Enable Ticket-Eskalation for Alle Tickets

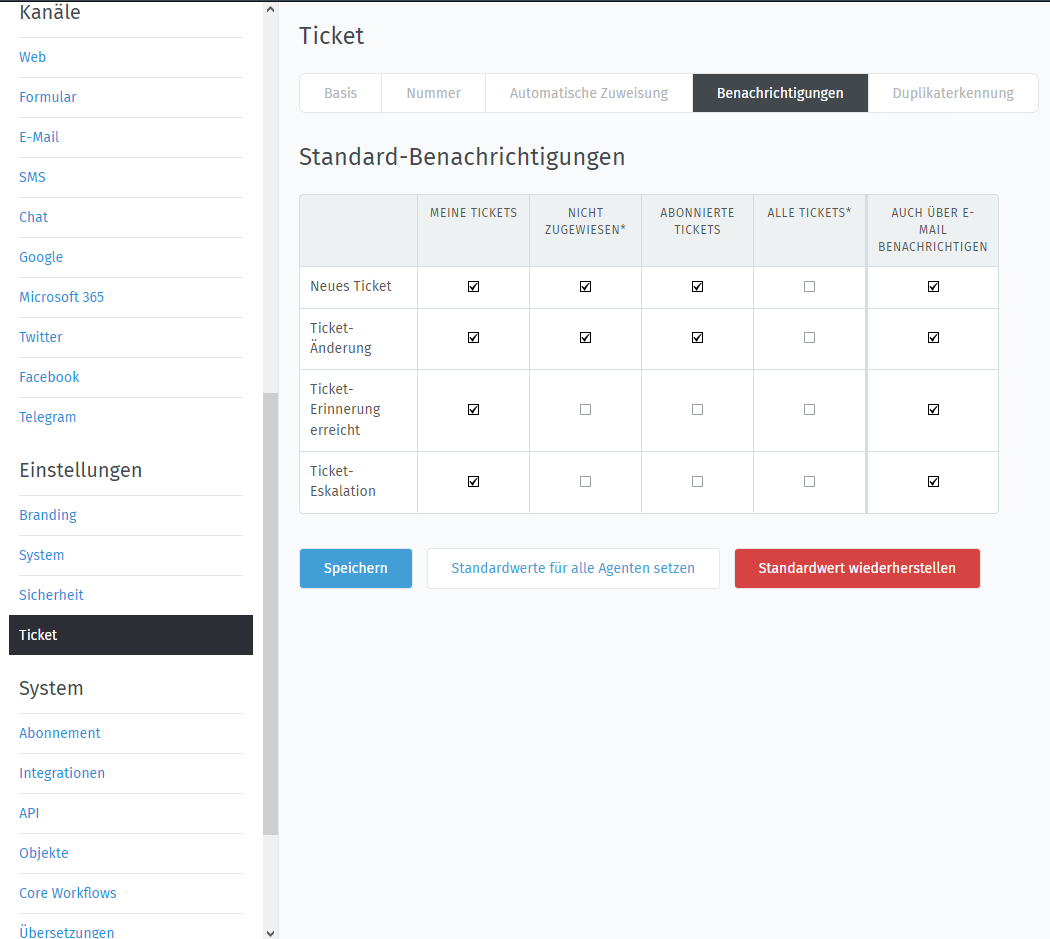809,482
